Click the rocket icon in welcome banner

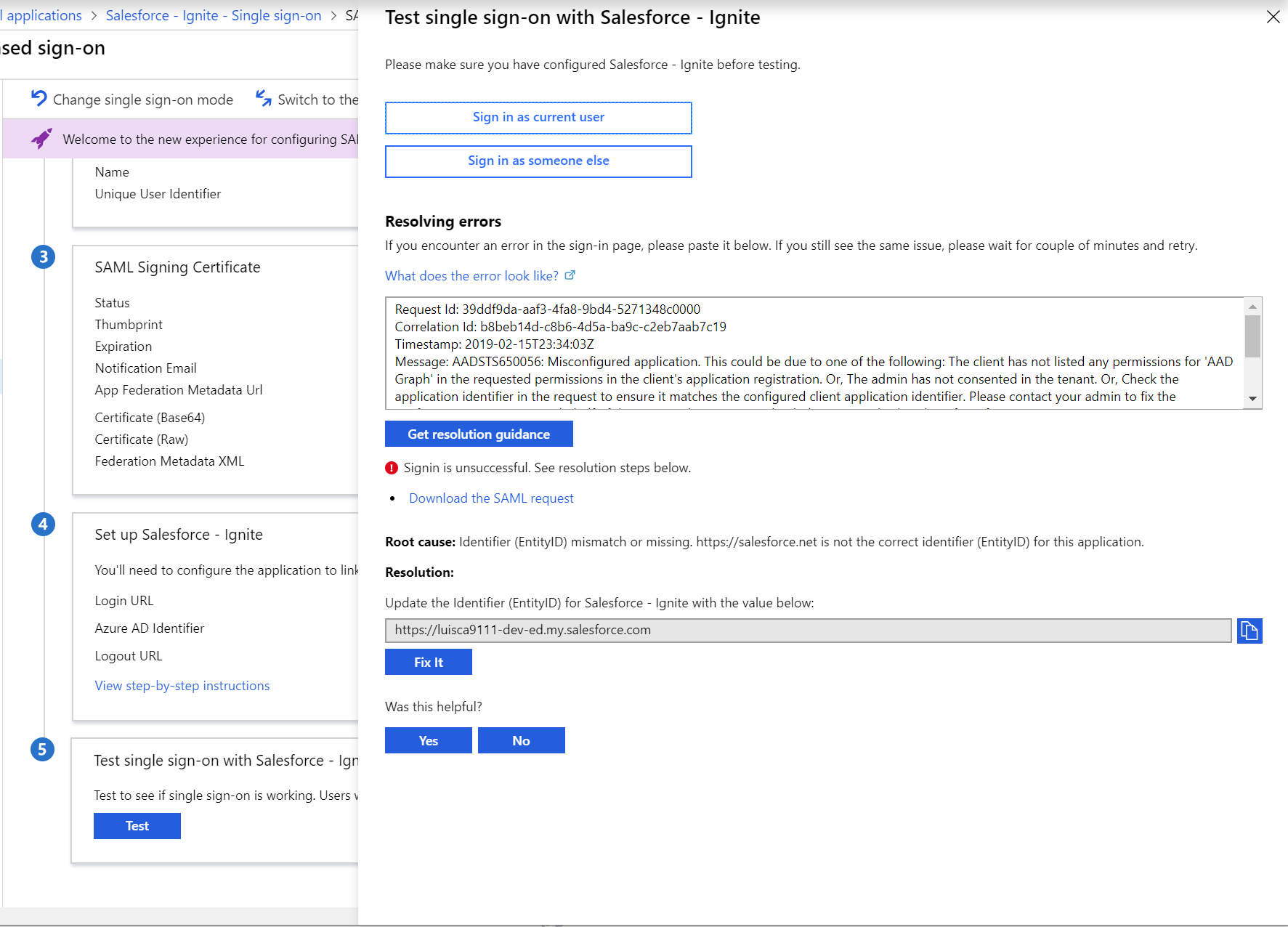pyautogui.click(x=41, y=138)
